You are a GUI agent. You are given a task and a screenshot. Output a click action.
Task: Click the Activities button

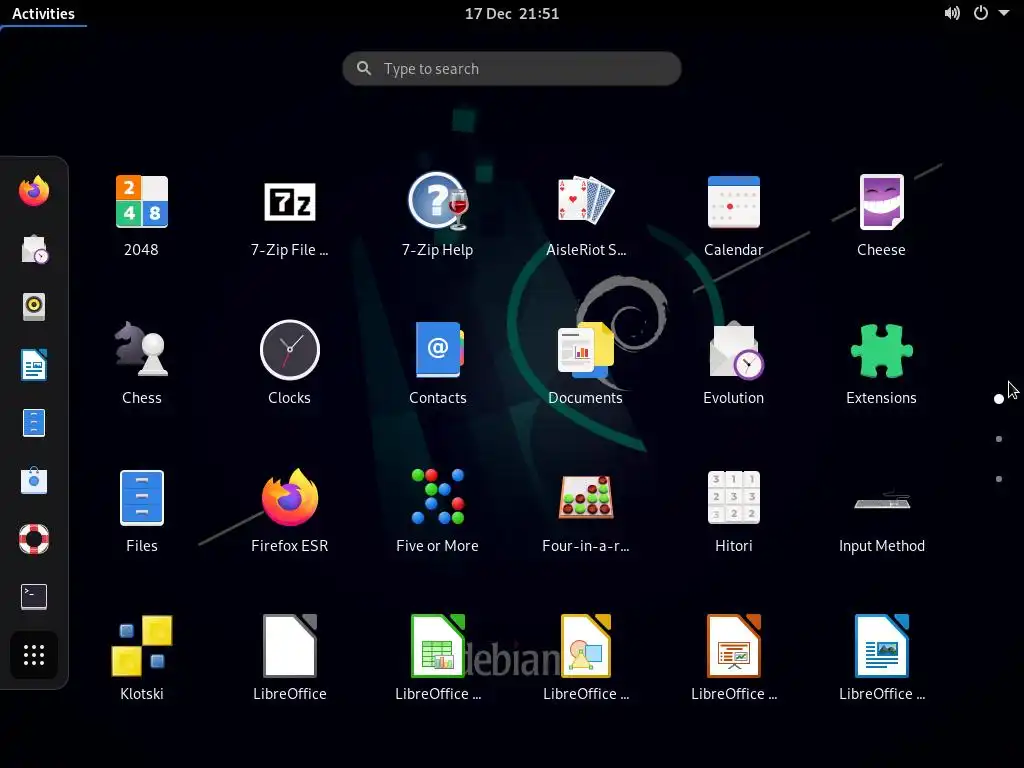pos(43,14)
